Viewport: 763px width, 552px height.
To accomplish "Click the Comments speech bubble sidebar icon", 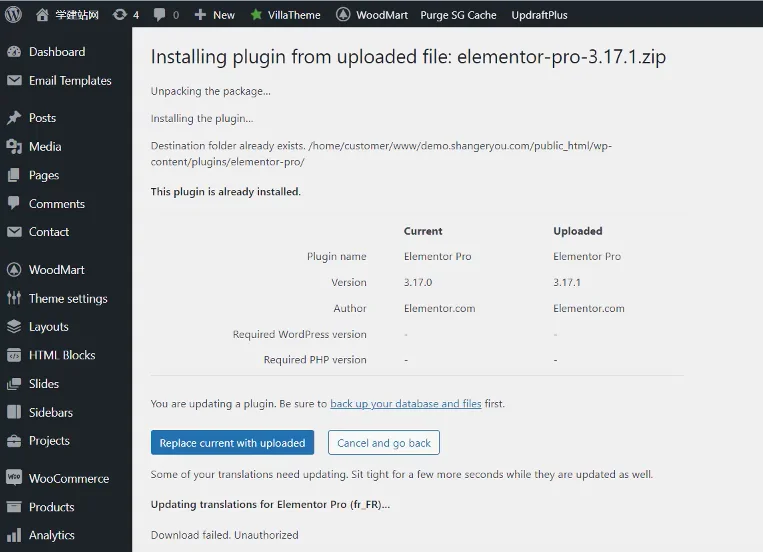I will click(14, 203).
